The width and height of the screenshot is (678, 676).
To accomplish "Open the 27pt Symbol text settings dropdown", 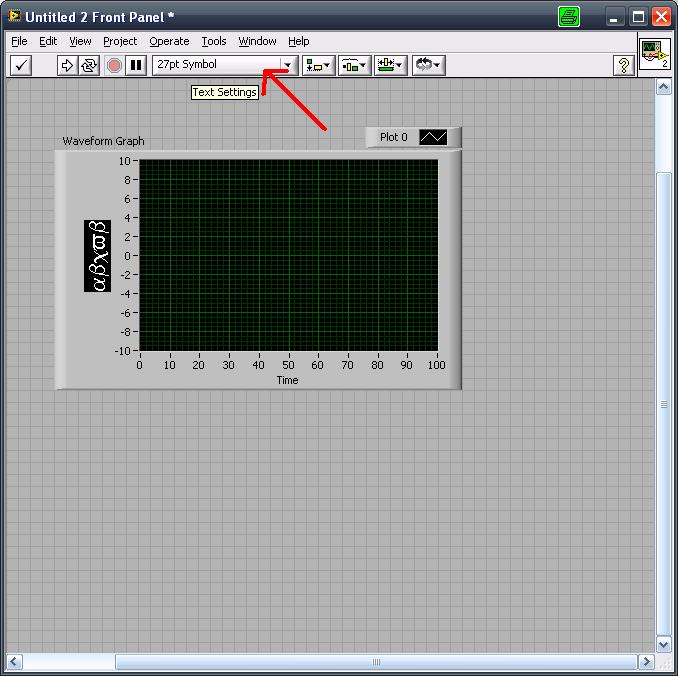I will point(225,65).
